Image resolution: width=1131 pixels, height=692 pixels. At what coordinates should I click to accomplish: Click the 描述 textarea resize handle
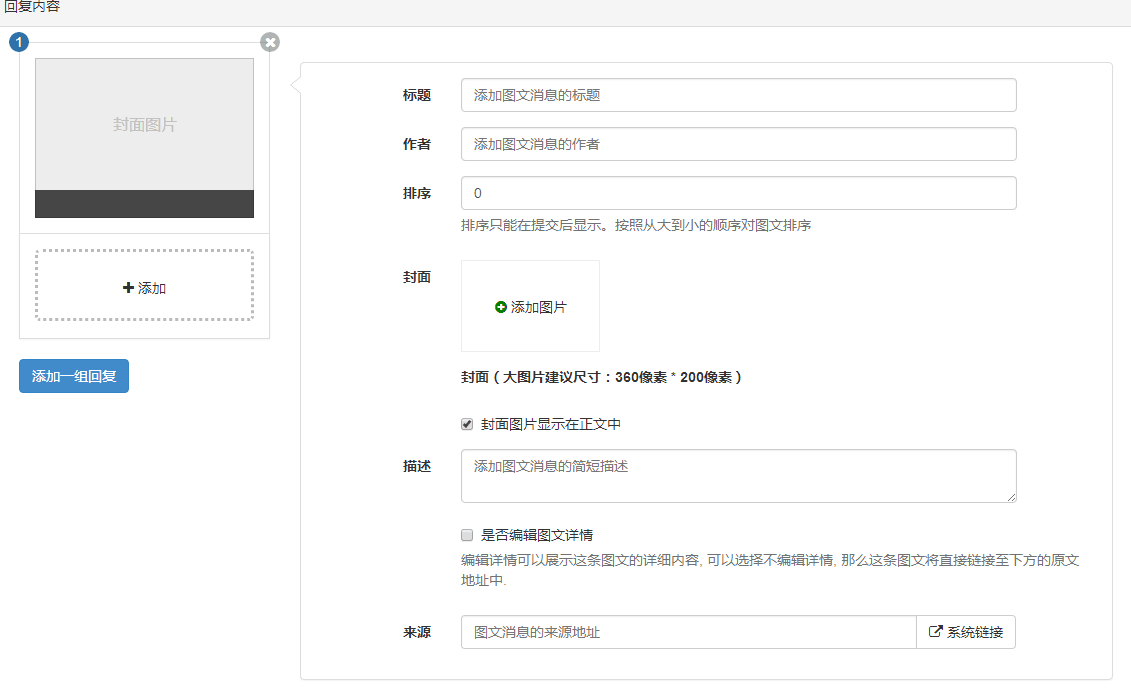(x=1011, y=497)
